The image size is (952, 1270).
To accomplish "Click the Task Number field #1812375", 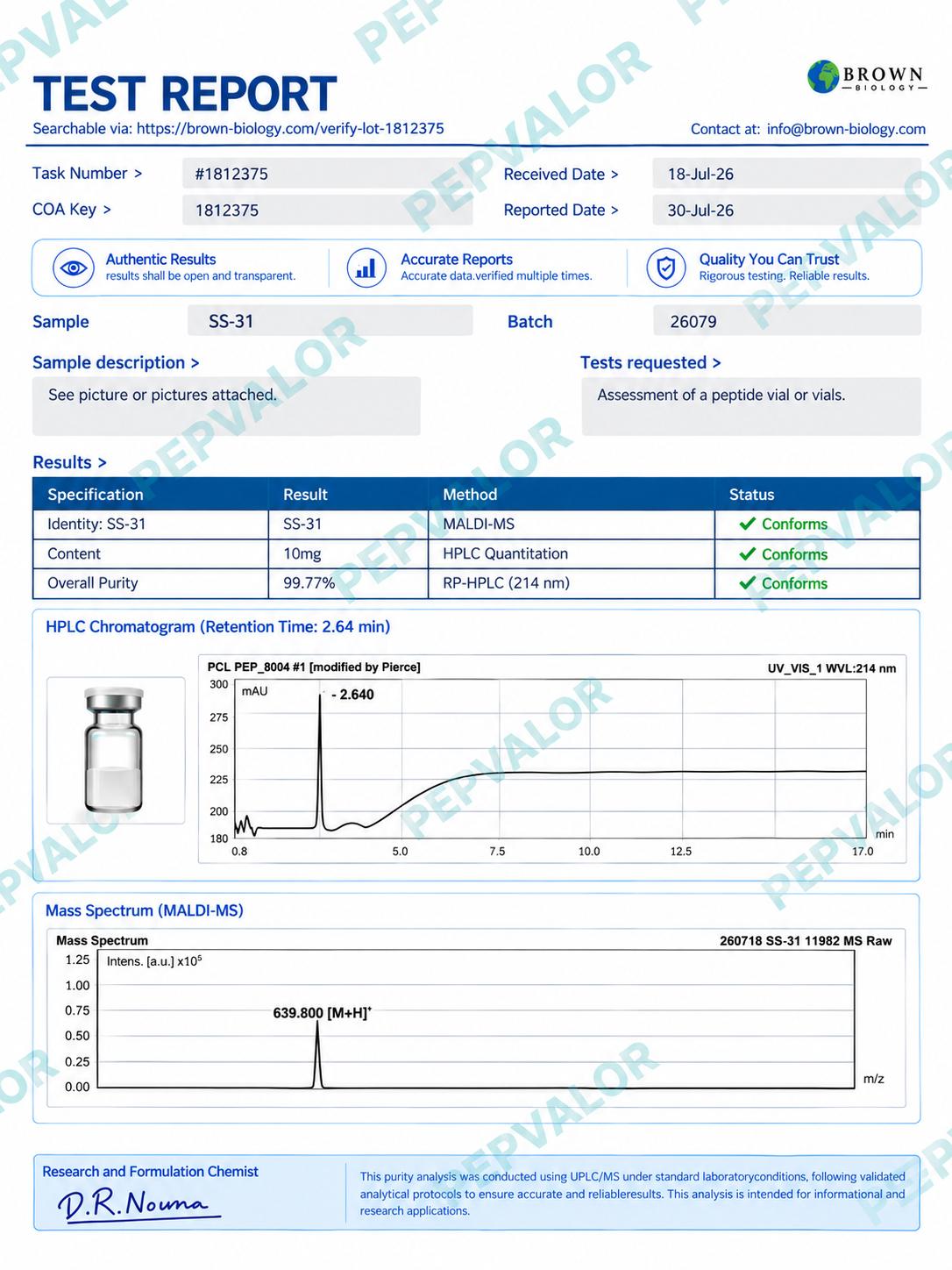I will tap(327, 174).
